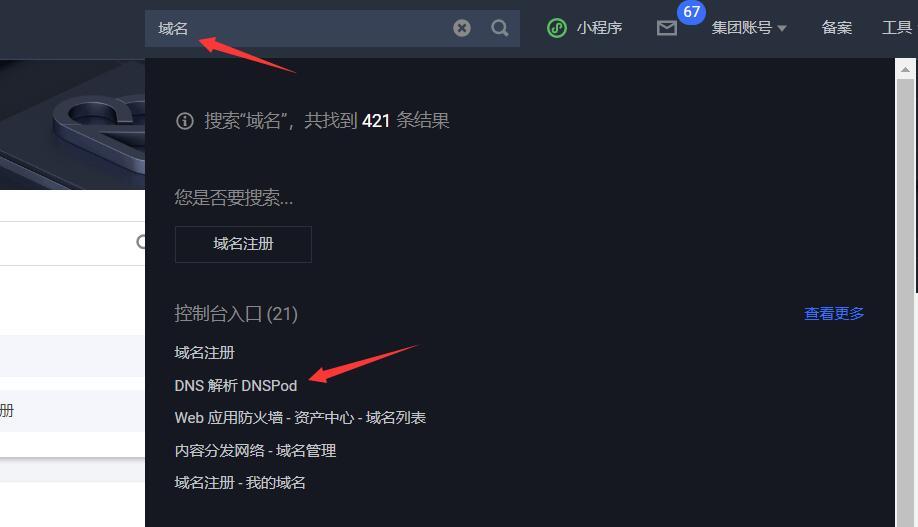
Task: Clear the search box with the X icon
Action: click(462, 28)
